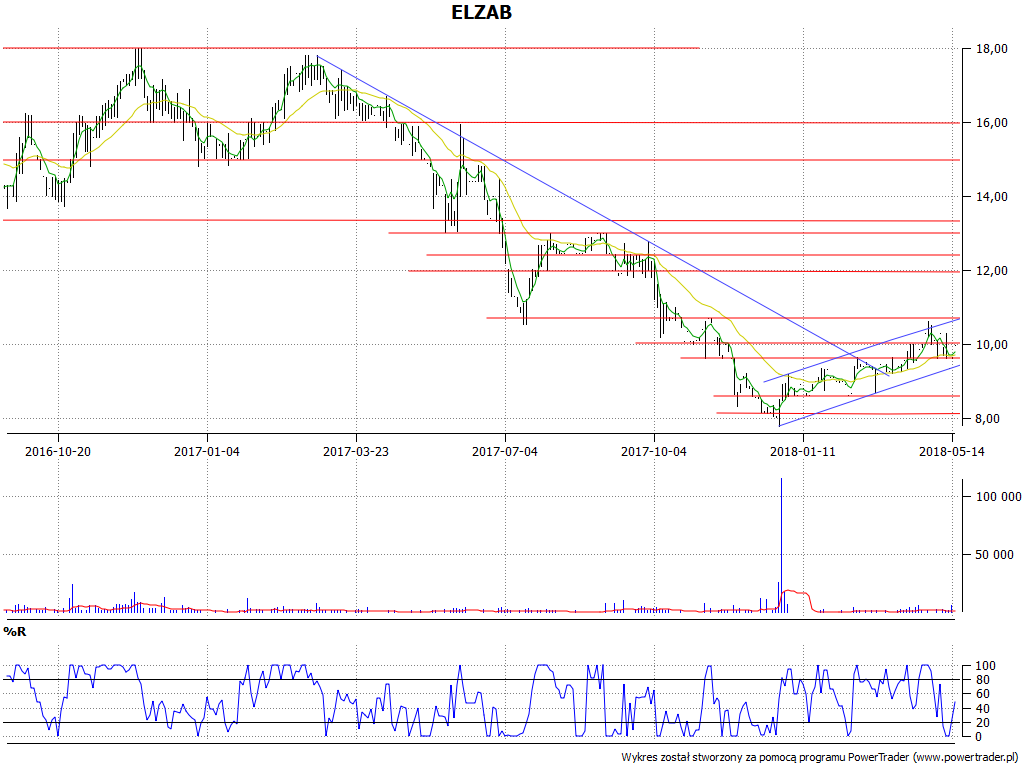Select the 18,00 price axis label
The height and width of the screenshot is (768, 1024).
tap(991, 48)
